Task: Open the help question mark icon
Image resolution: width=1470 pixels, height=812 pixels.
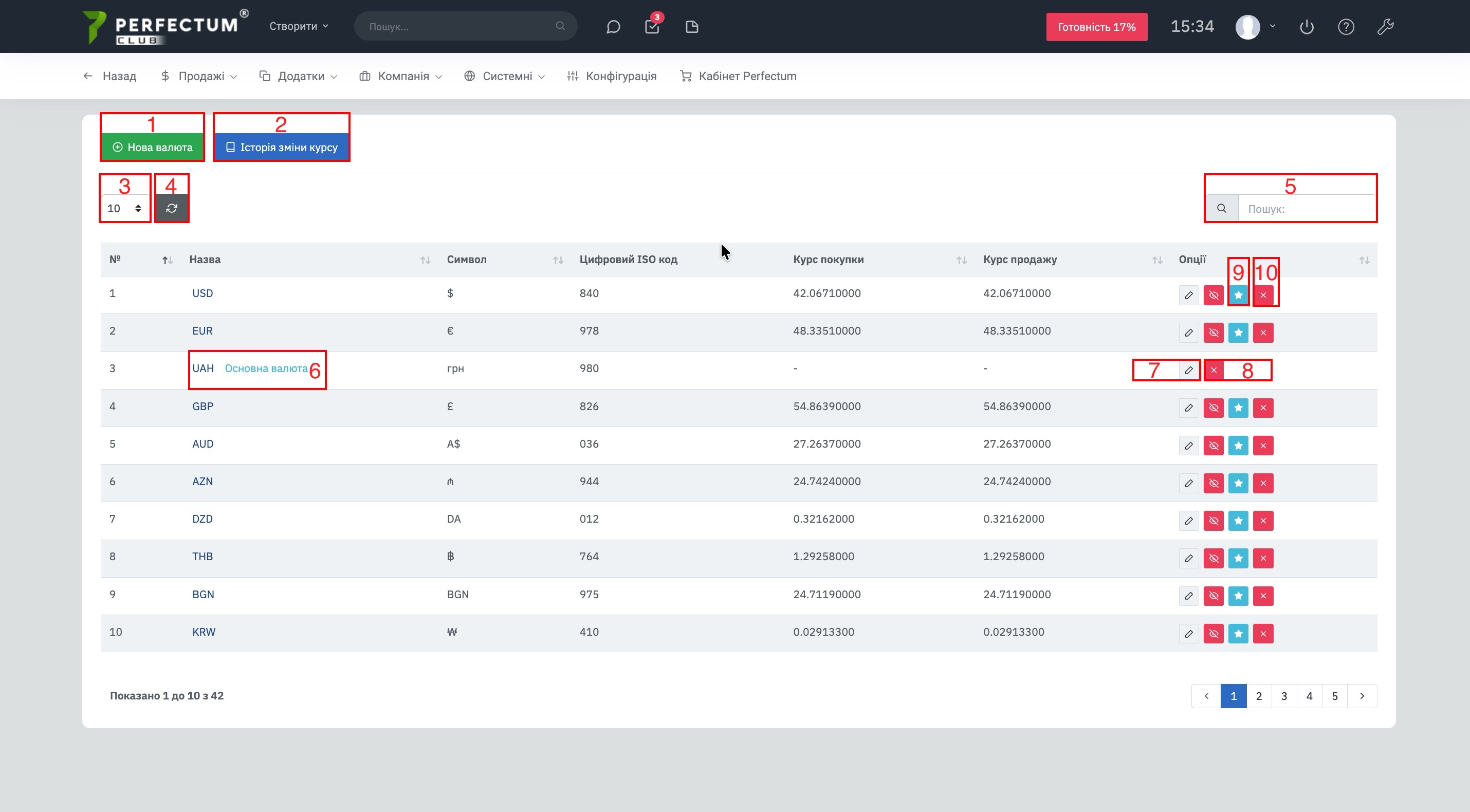Action: pyautogui.click(x=1346, y=27)
